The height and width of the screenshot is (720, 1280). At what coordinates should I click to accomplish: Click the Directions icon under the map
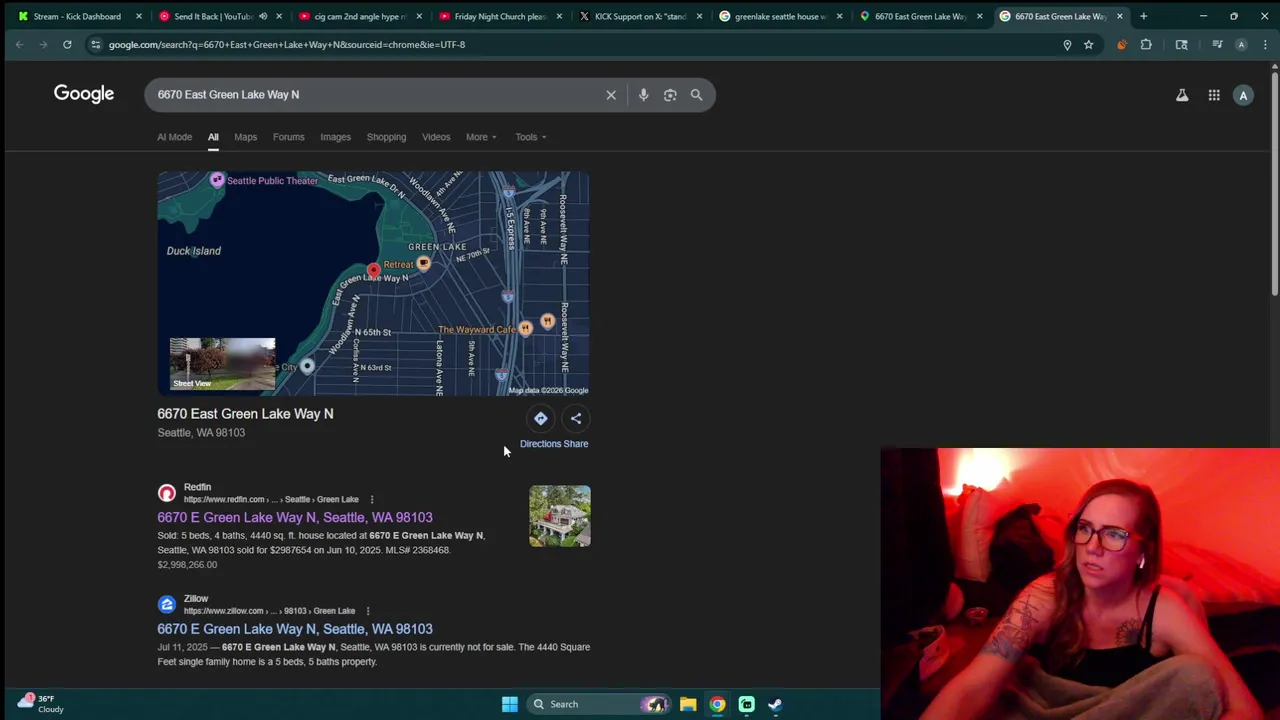tap(540, 419)
